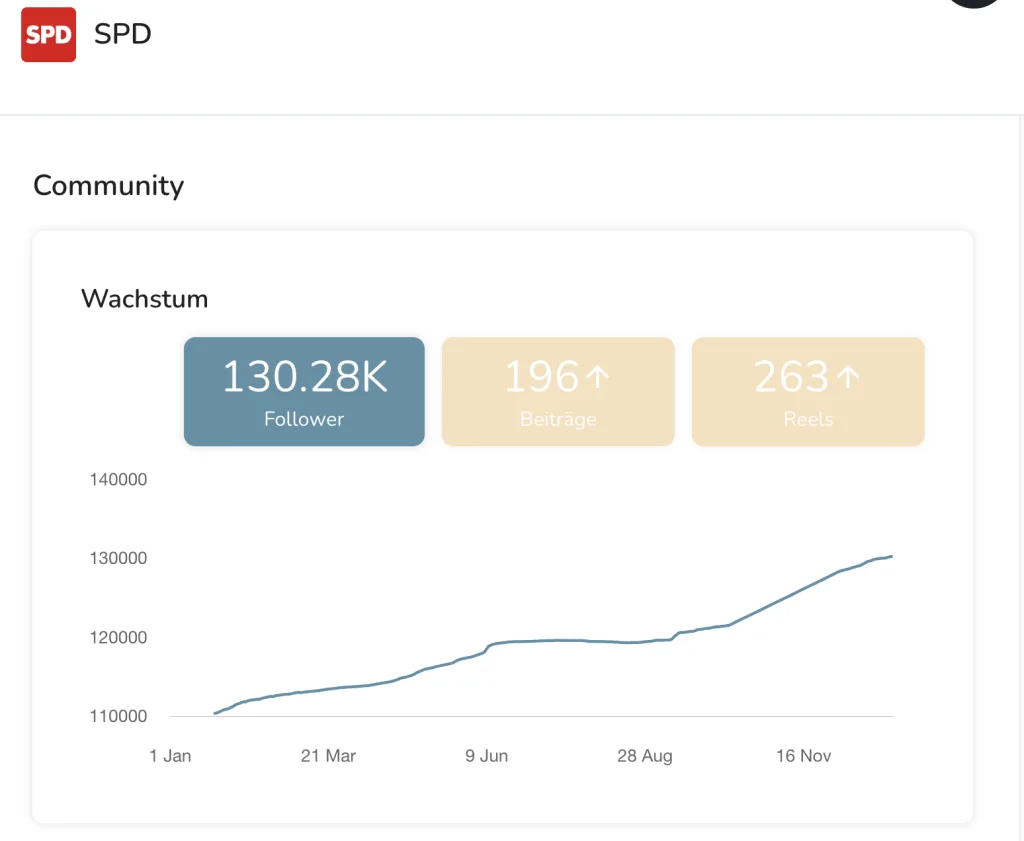Switch the chart to Reels
The image size is (1024, 841).
click(808, 391)
